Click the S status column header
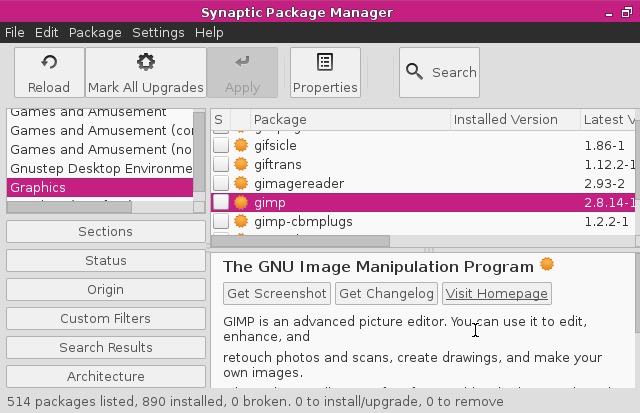This screenshot has width=640, height=413. coord(219,120)
